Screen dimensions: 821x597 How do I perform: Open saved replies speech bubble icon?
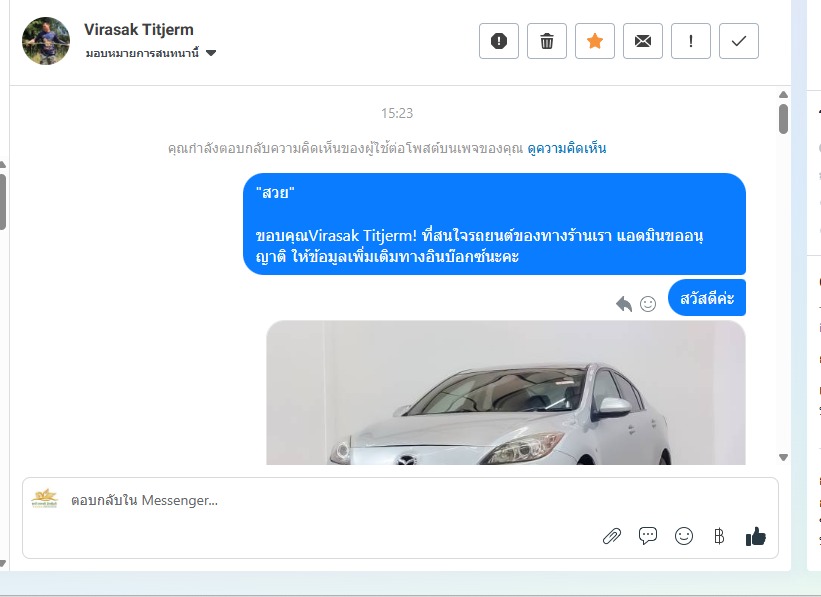648,536
